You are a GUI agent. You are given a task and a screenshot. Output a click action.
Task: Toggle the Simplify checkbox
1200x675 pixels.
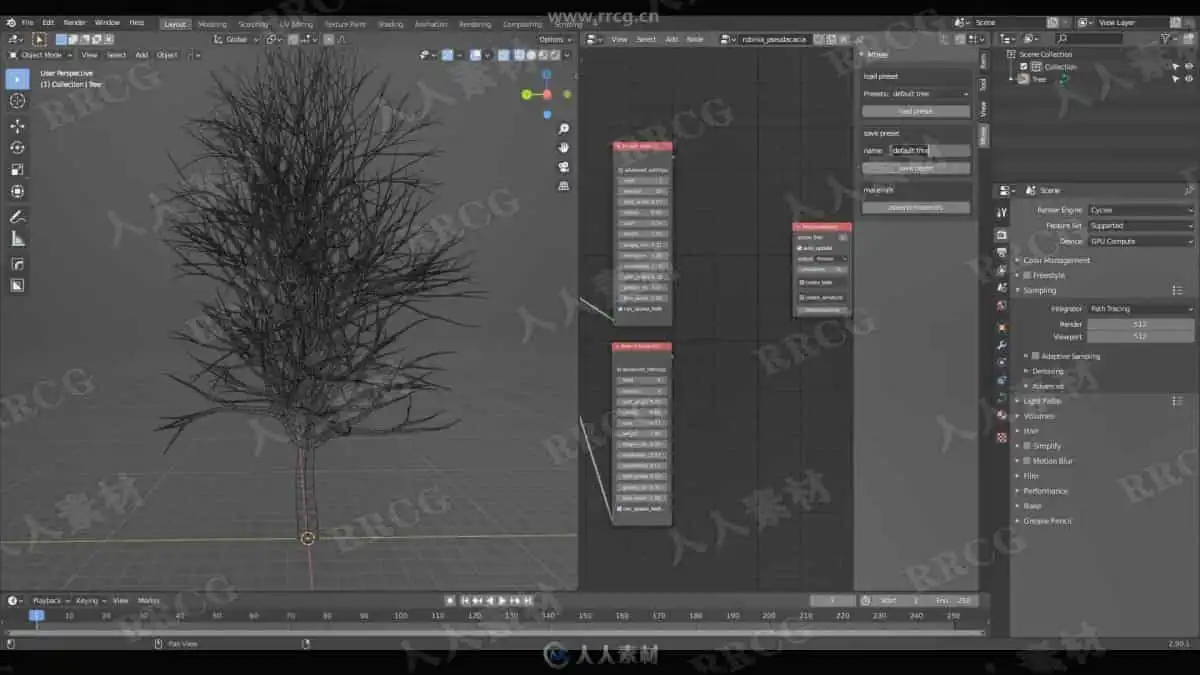1026,446
